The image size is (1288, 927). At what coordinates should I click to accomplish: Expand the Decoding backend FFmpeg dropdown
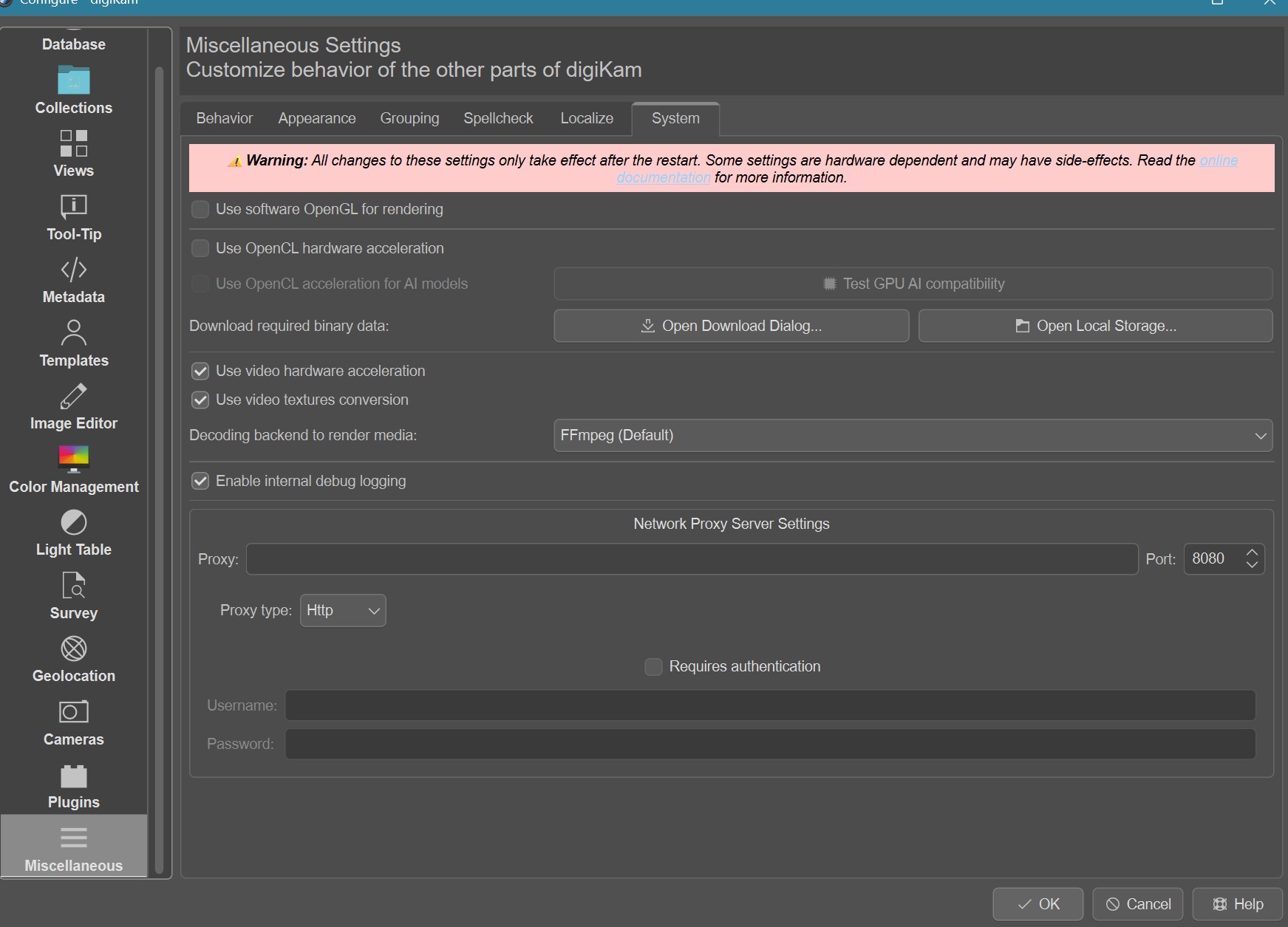coord(912,436)
